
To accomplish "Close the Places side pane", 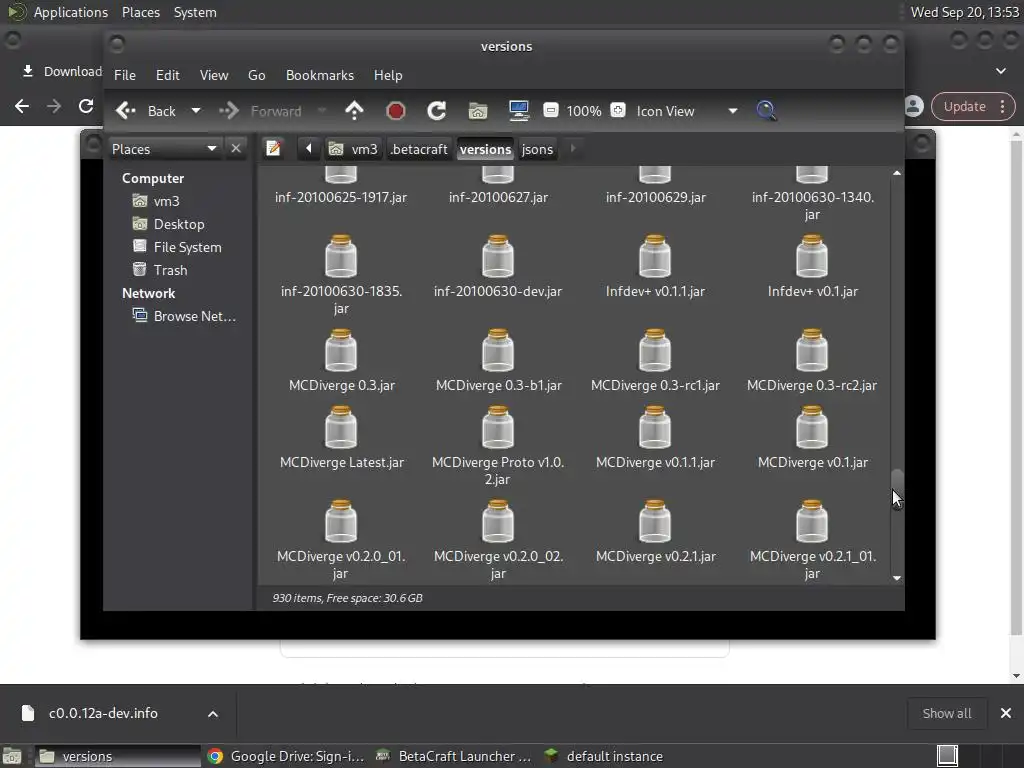I will tap(236, 149).
